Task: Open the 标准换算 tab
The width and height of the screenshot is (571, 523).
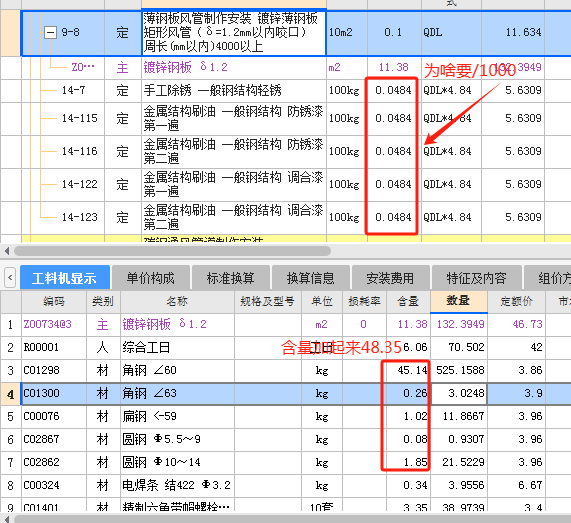Action: [x=231, y=278]
